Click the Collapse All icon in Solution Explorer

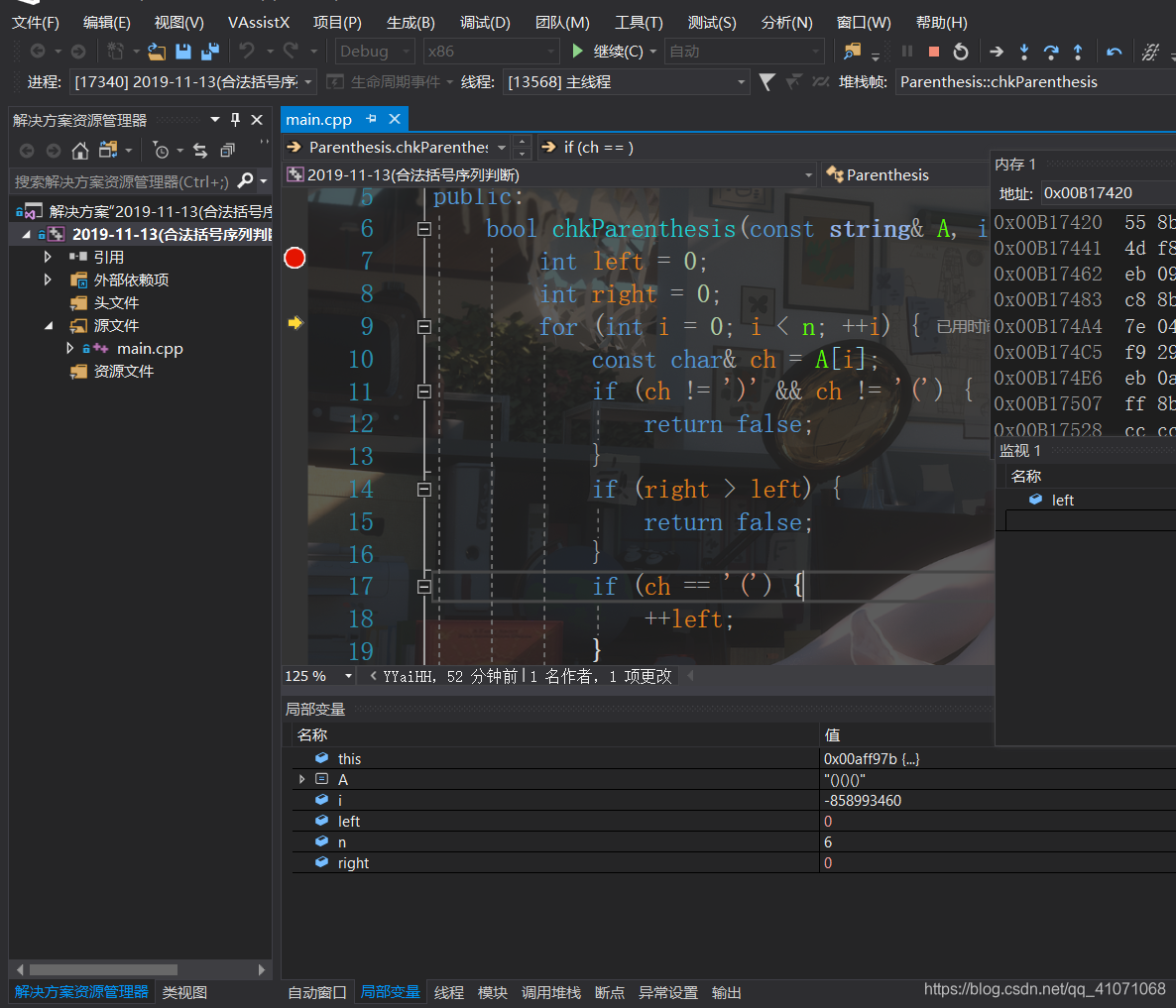(x=227, y=151)
